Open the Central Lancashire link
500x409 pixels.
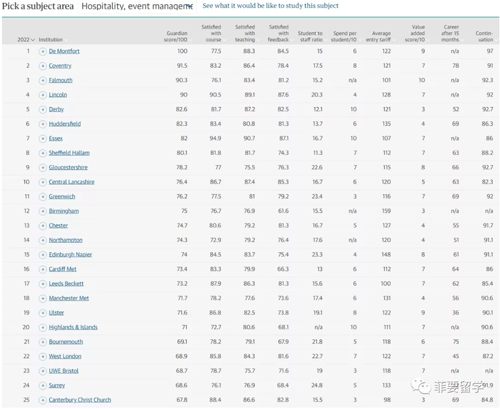(x=71, y=182)
